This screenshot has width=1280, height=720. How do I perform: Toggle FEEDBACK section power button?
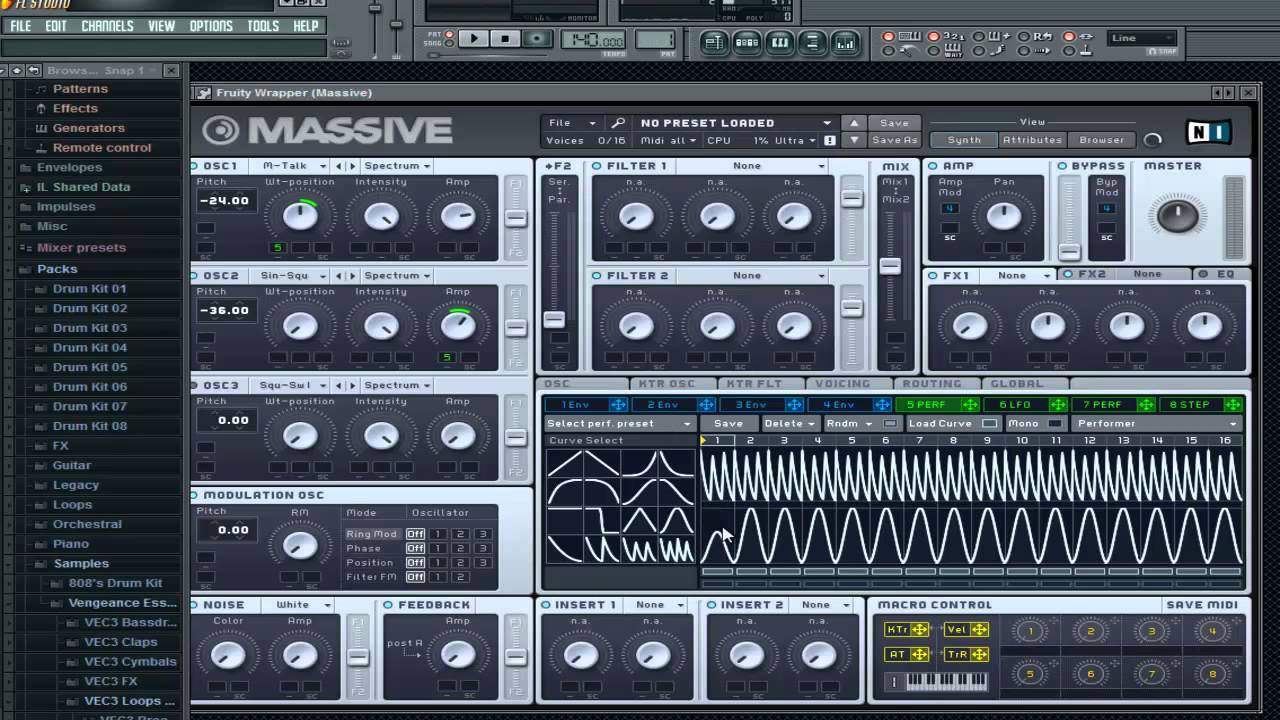point(388,605)
